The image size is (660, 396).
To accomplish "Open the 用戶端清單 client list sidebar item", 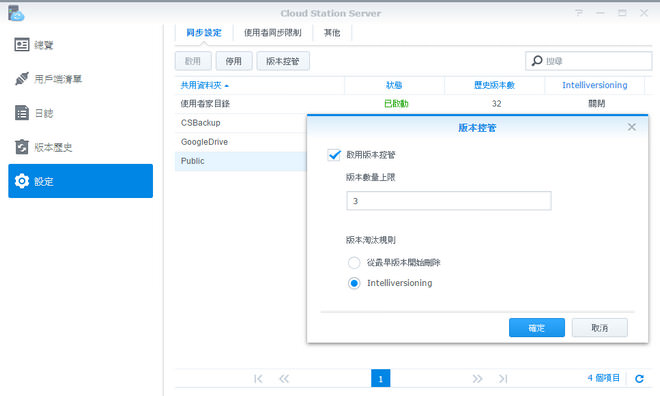I will [x=80, y=79].
